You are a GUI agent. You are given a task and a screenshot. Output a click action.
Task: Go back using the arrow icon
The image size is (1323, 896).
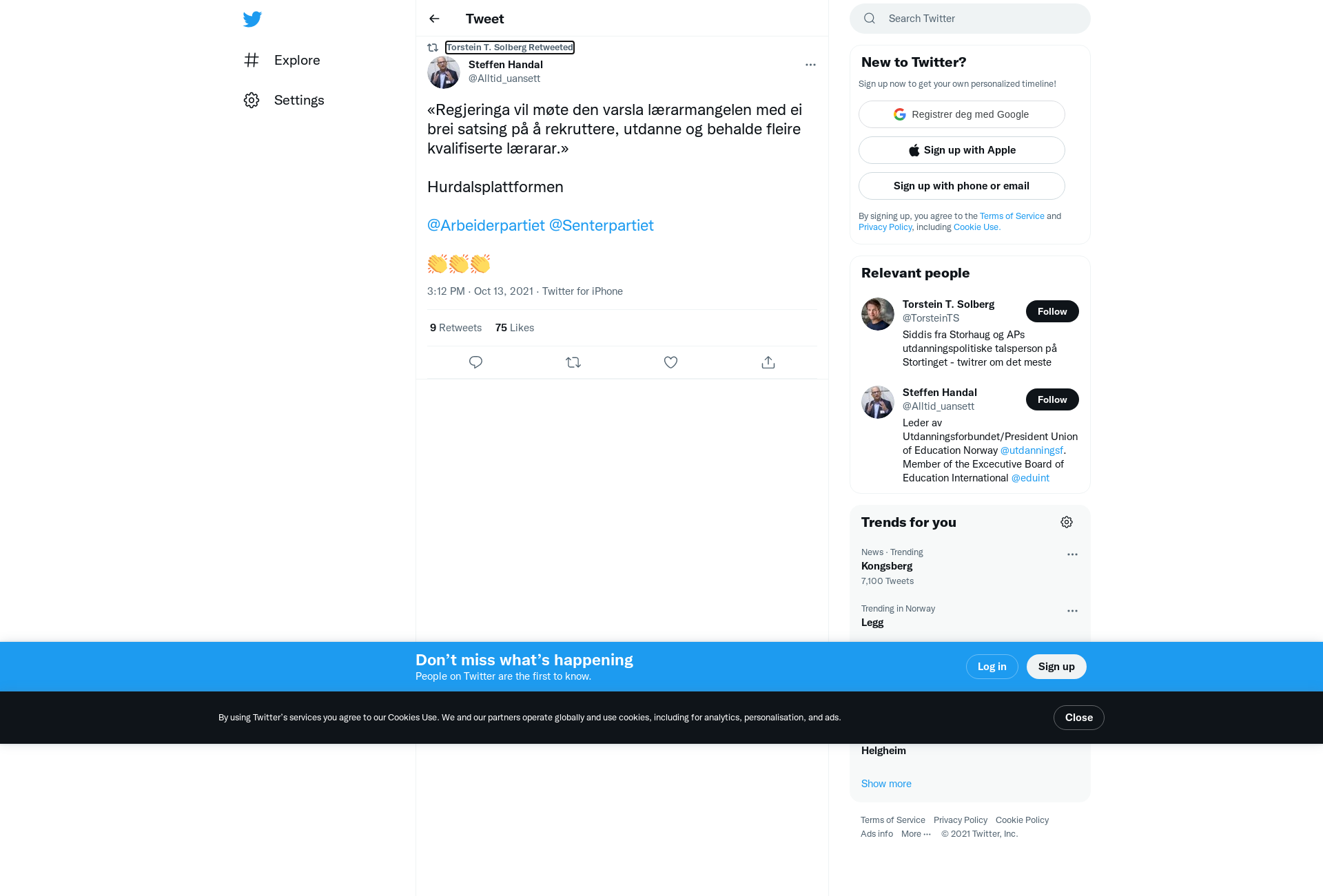tap(434, 19)
